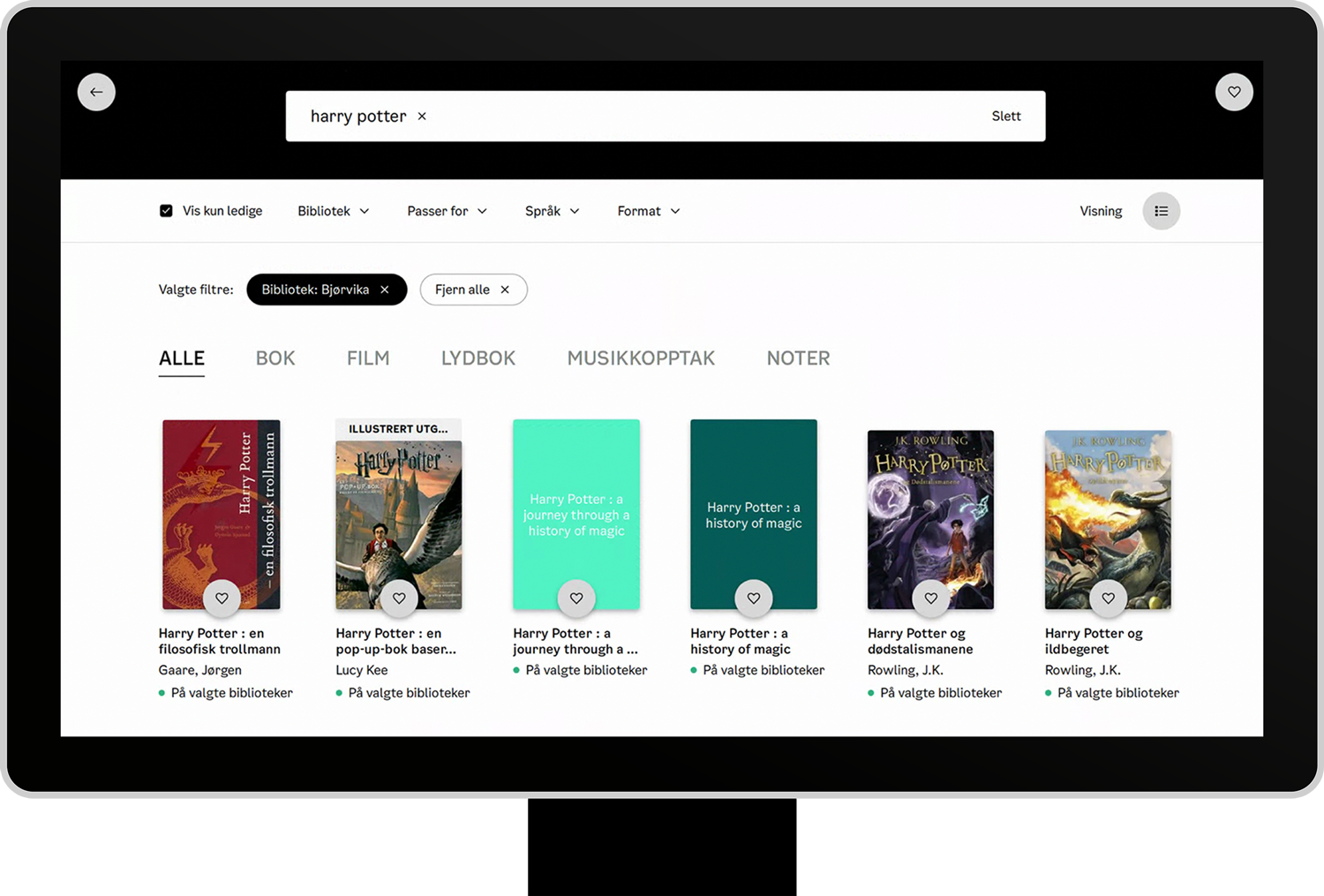Favorite the illustrated pop-up book by Lucy Kee
Image resolution: width=1324 pixels, height=896 pixels.
[x=399, y=599]
